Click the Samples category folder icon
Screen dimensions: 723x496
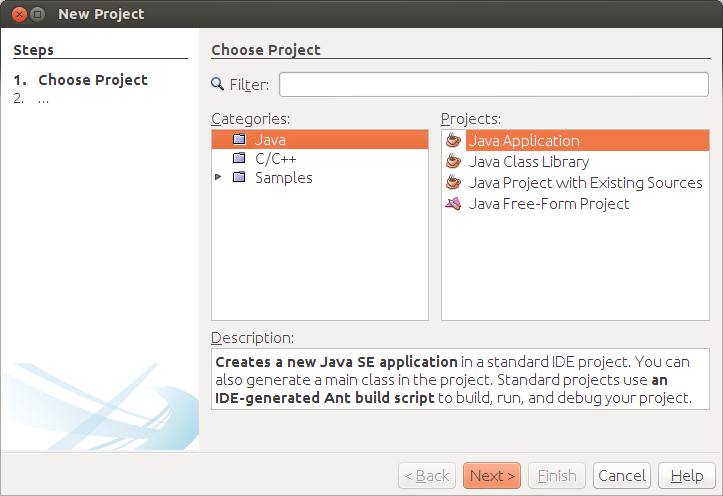(x=239, y=178)
